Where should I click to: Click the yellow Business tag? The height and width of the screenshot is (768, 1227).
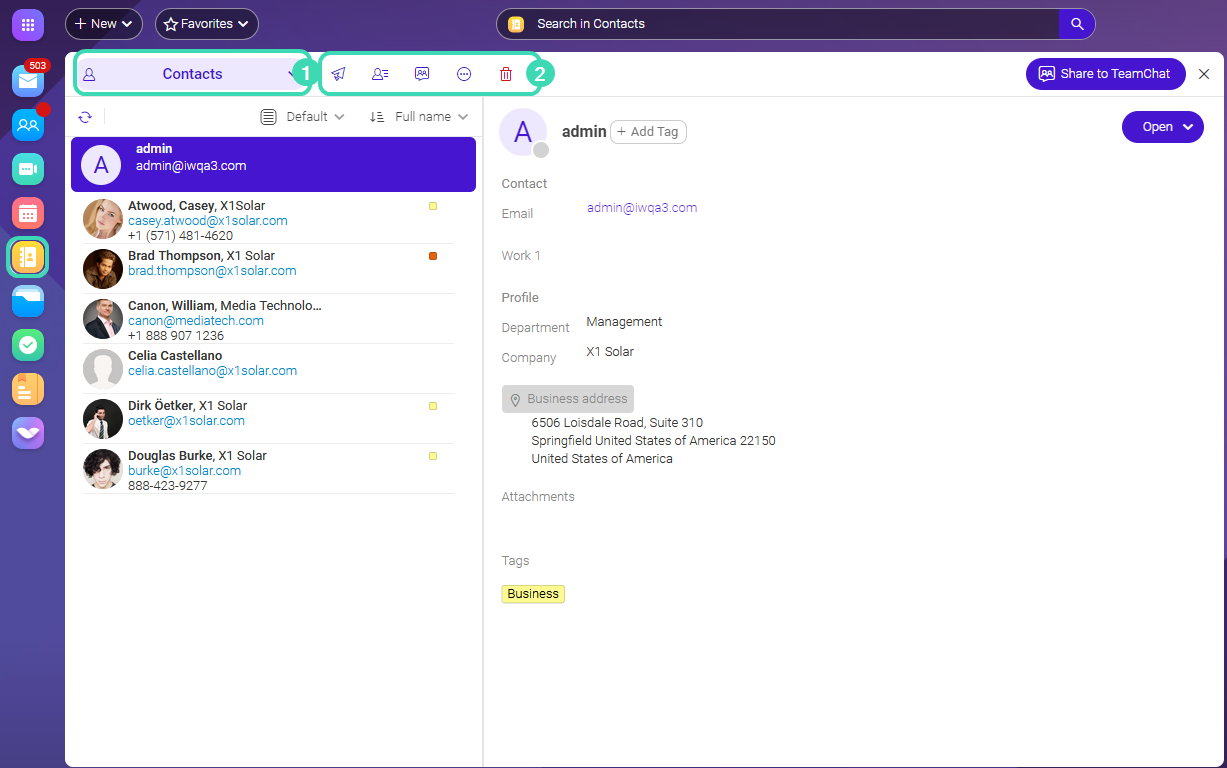tap(533, 594)
